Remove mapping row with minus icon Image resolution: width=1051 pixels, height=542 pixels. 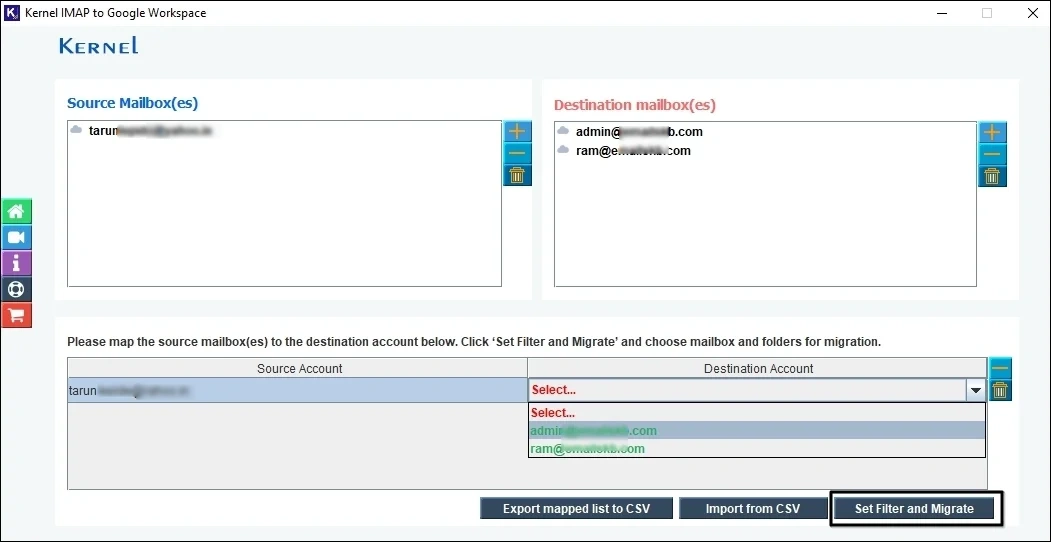pyautogui.click(x=1000, y=368)
